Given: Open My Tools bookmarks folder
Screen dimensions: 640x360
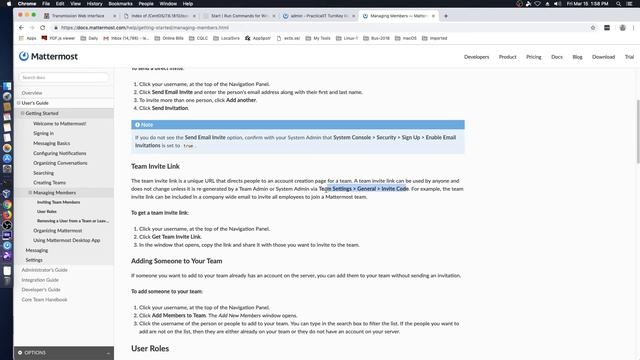Looking at the screenshot, I should tap(318, 38).
